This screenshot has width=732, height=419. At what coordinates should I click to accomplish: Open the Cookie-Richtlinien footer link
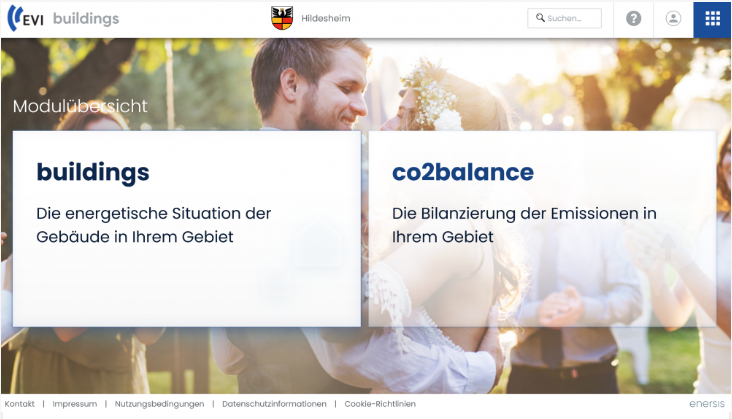(380, 404)
